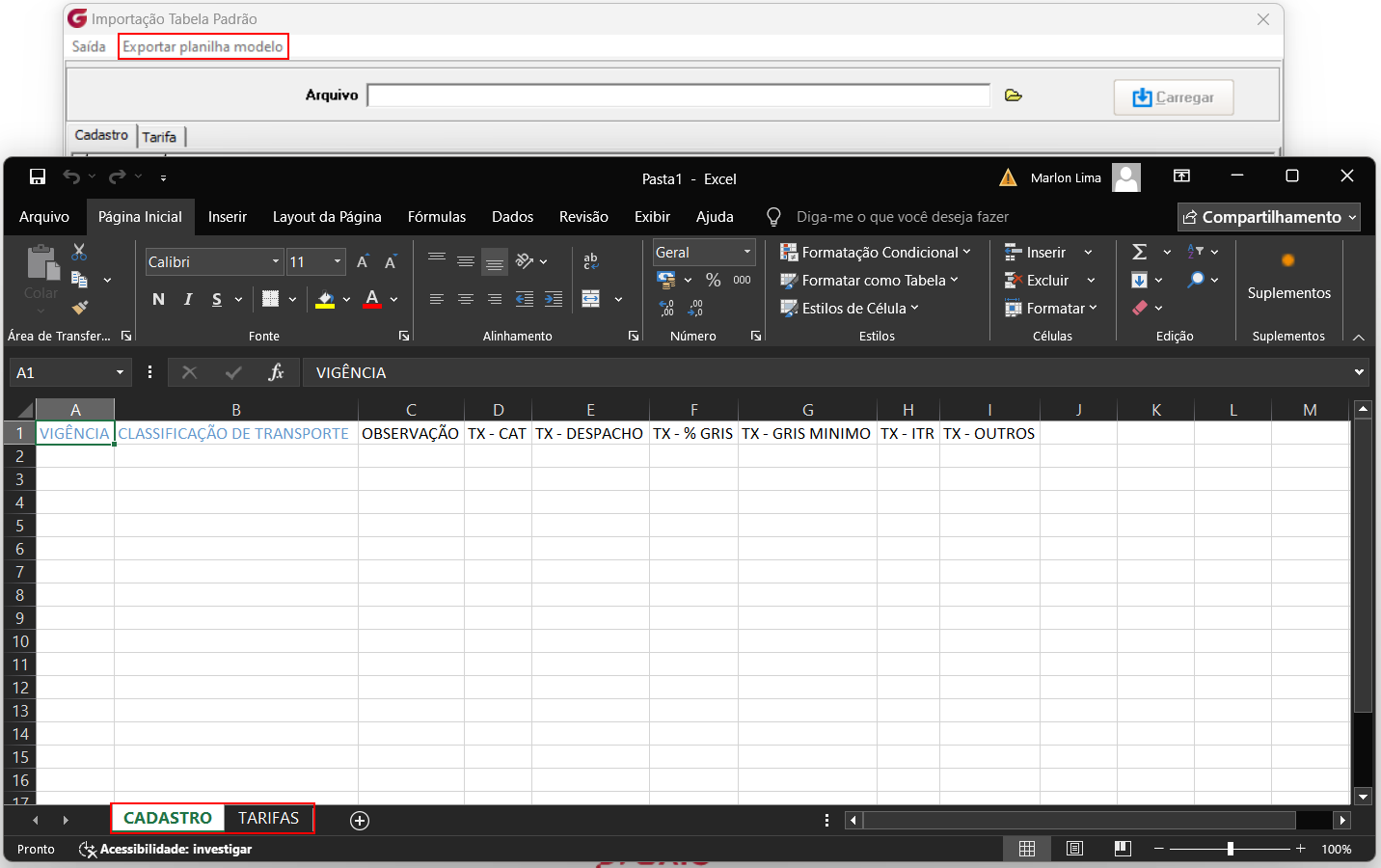Toggle Bold N formatting
The width and height of the screenshot is (1381, 868).
click(x=158, y=299)
